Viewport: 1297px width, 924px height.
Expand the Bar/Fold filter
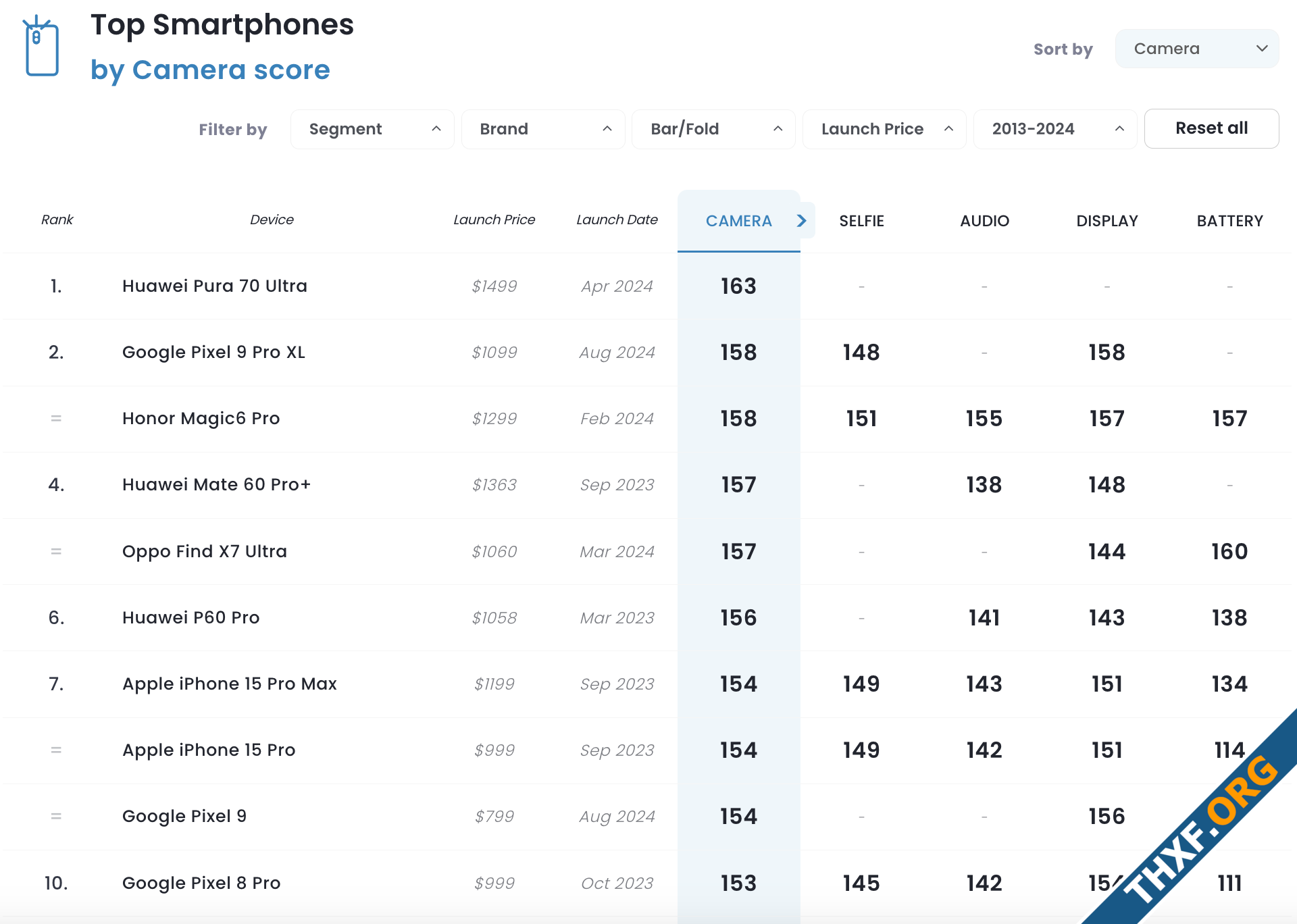click(x=713, y=129)
